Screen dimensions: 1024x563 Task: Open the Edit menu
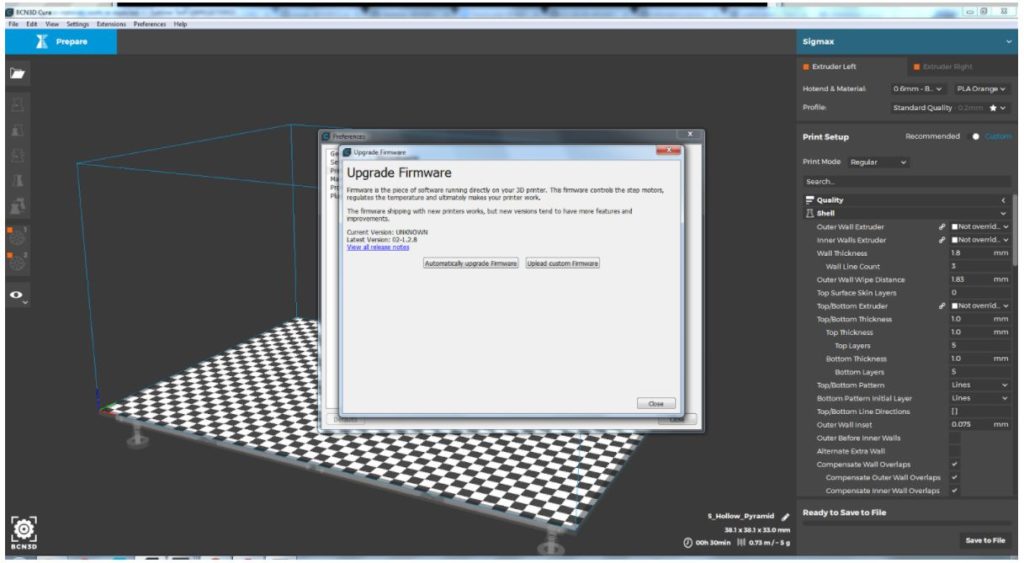[x=31, y=24]
